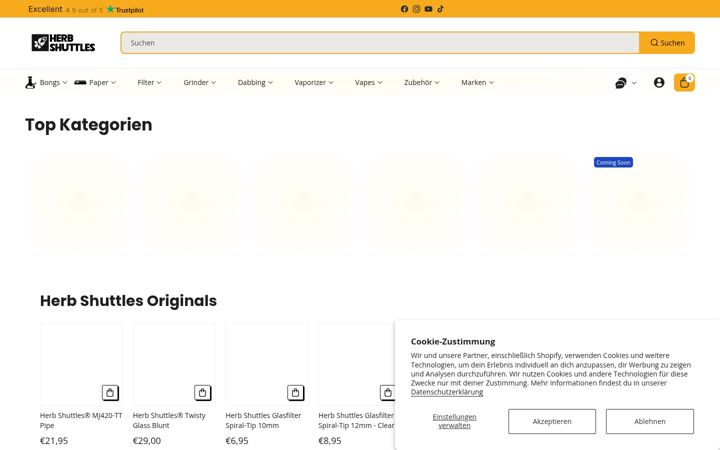
Task: Open the Trustpilot rating link
Action: point(86,9)
